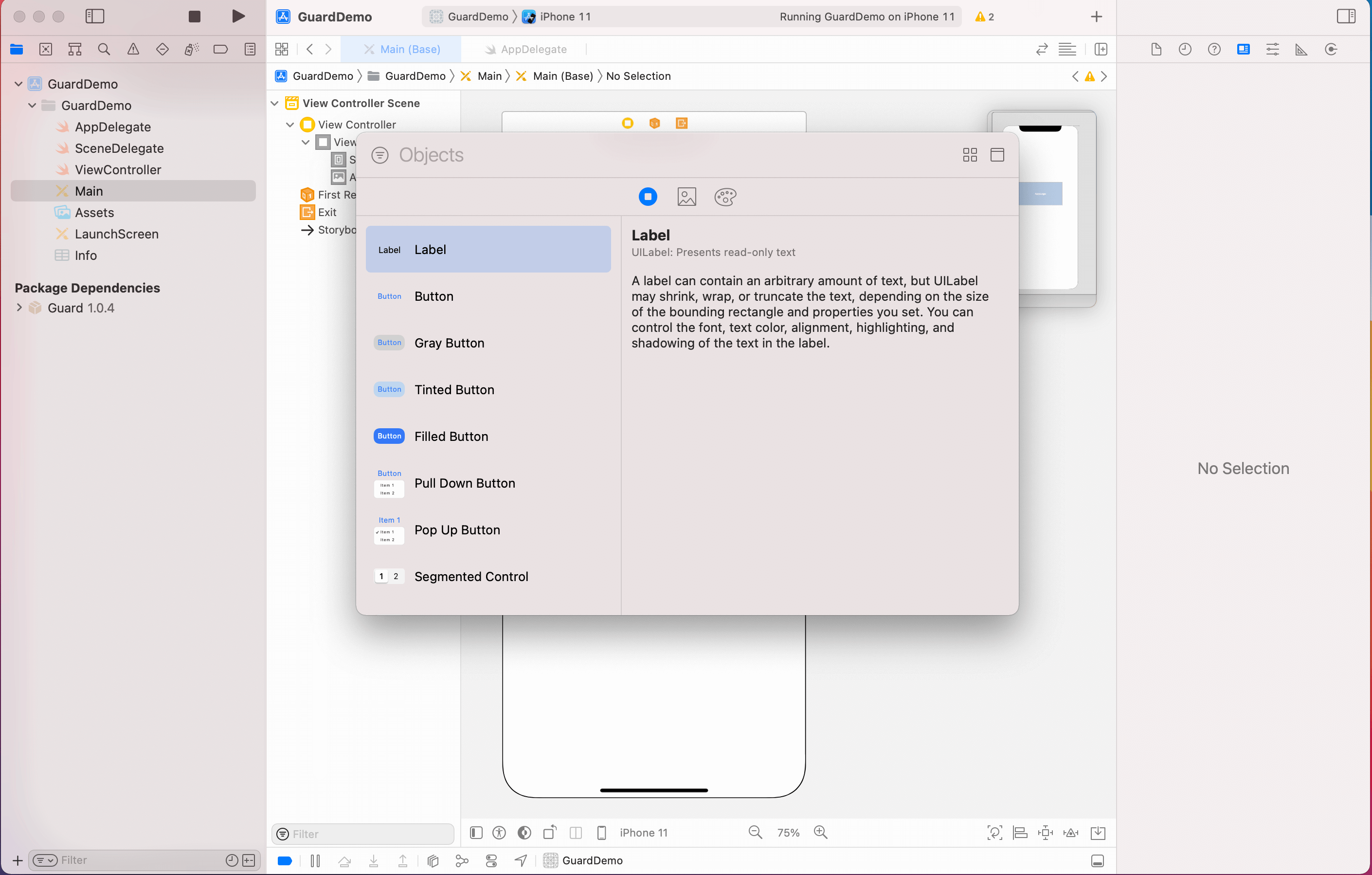Open ViewController file in navigator
The image size is (1372, 875).
(117, 170)
